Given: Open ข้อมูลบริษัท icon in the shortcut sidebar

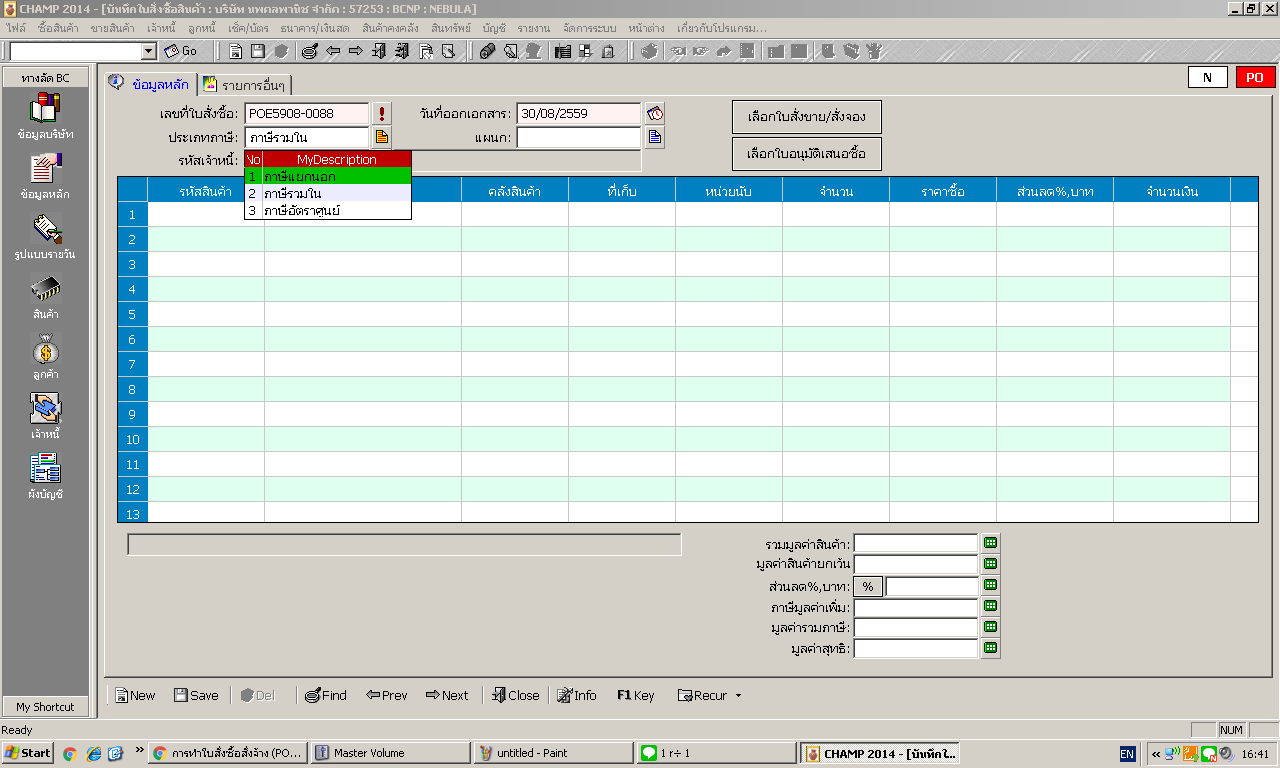Looking at the screenshot, I should pos(45,108).
